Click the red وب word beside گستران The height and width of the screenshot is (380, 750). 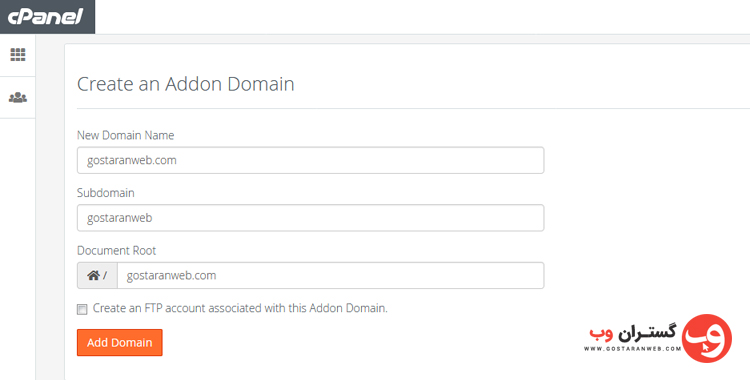click(x=601, y=334)
